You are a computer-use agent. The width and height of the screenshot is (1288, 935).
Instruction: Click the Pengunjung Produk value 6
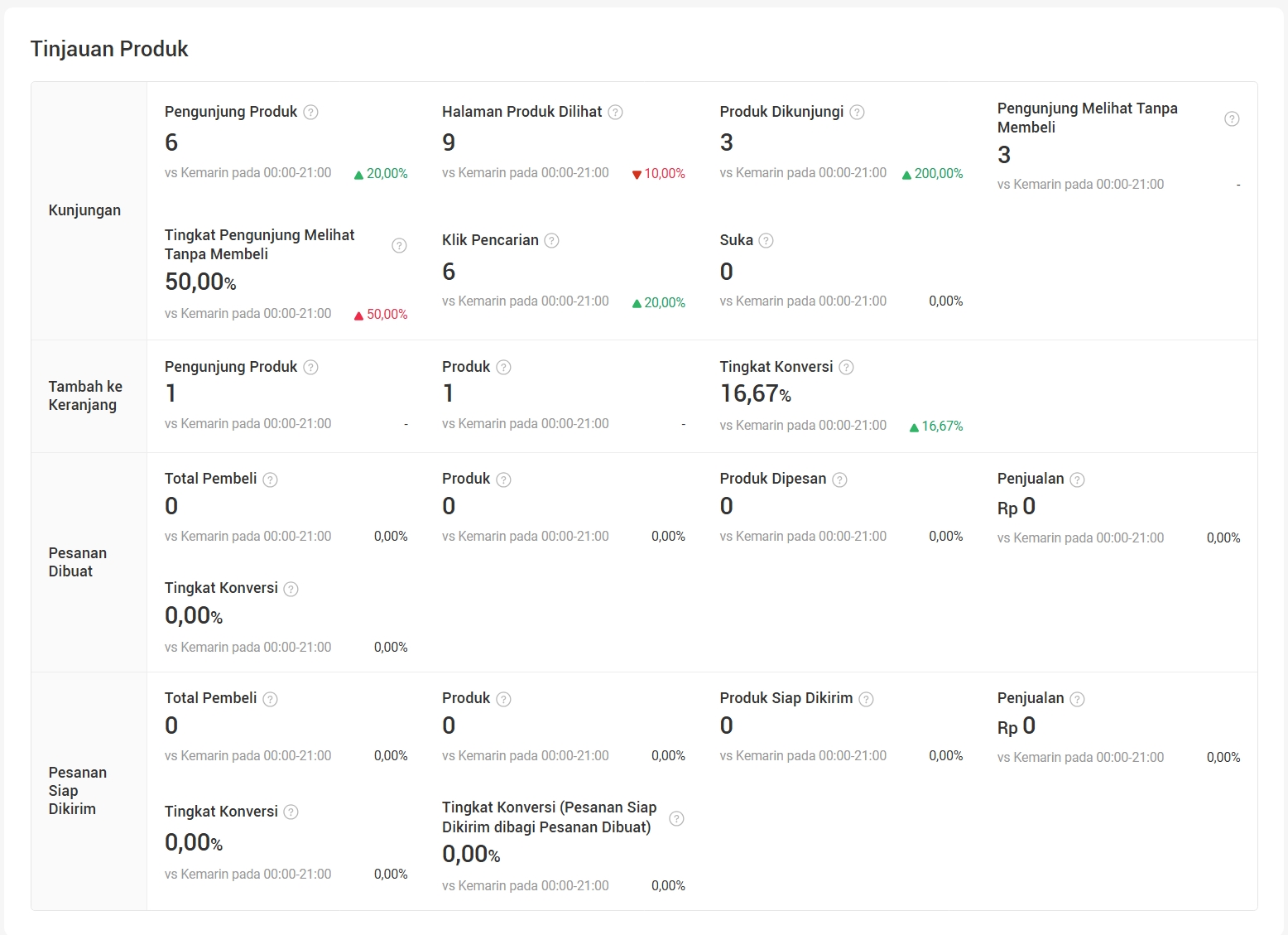171,142
